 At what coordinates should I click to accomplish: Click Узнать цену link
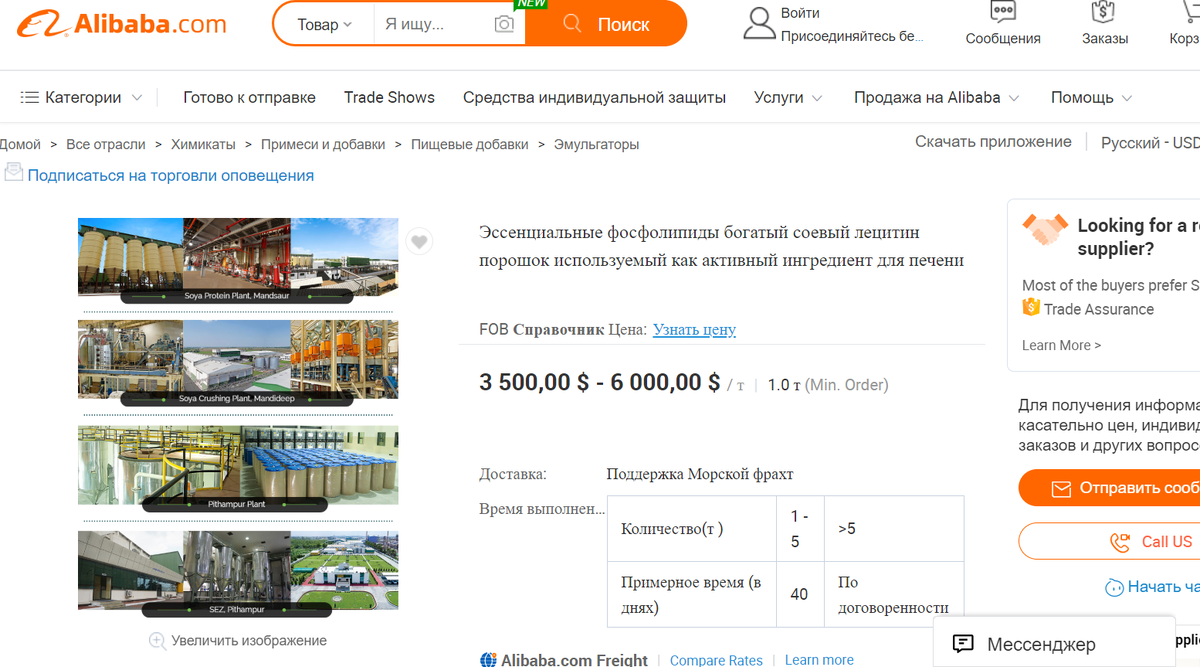click(x=695, y=329)
